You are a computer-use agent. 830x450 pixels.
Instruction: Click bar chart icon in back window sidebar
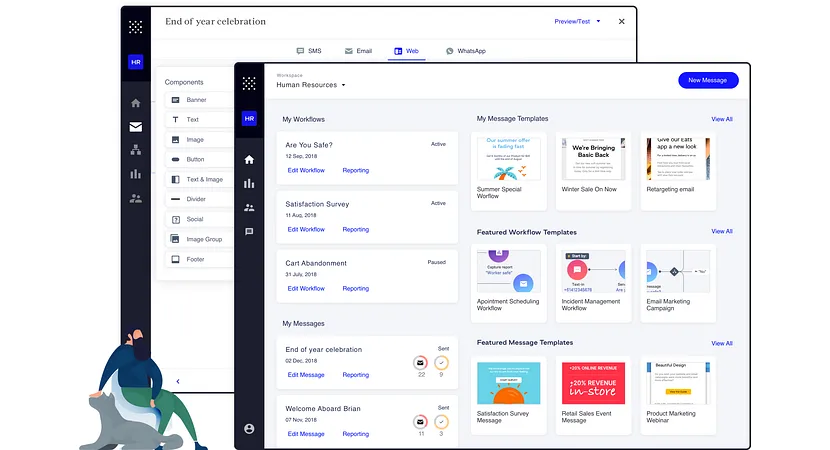[x=136, y=174]
